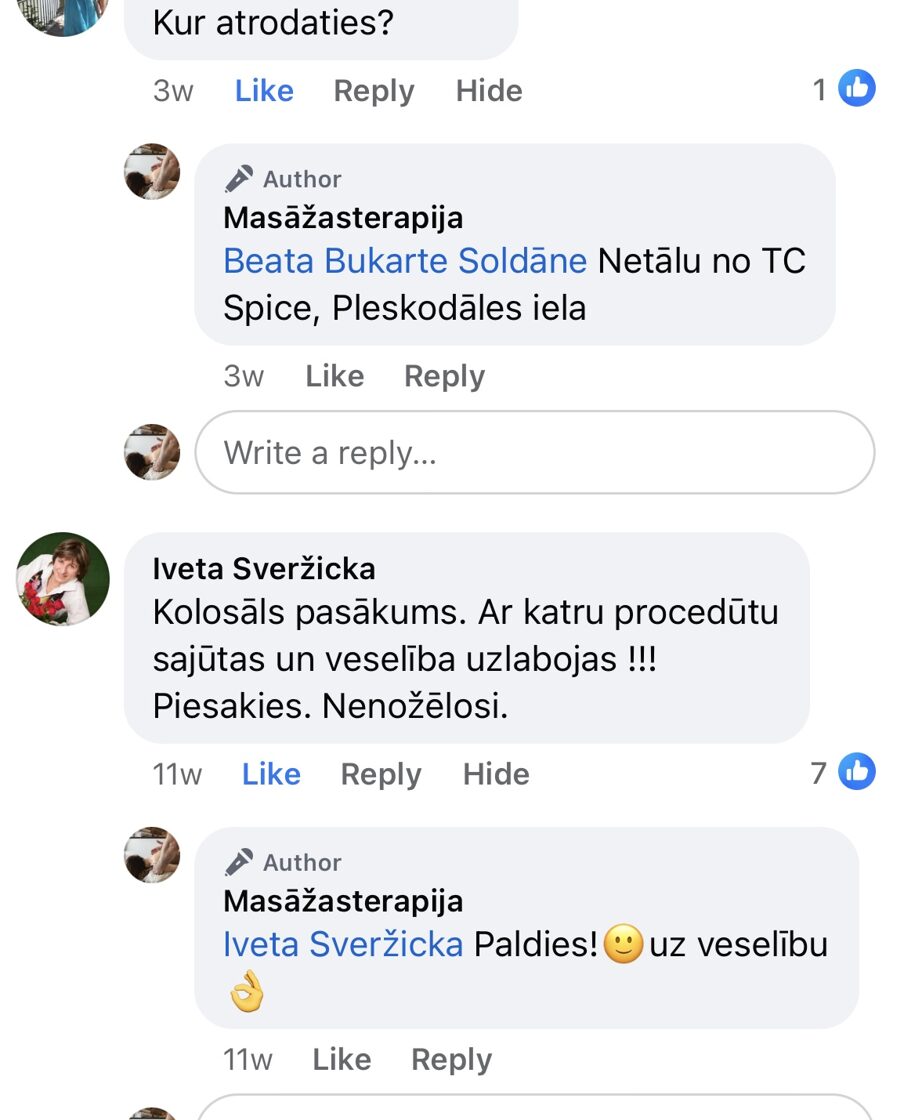This screenshot has width=904, height=1120.
Task: Hide the "Kur atrodaties?" comment
Action: point(489,91)
